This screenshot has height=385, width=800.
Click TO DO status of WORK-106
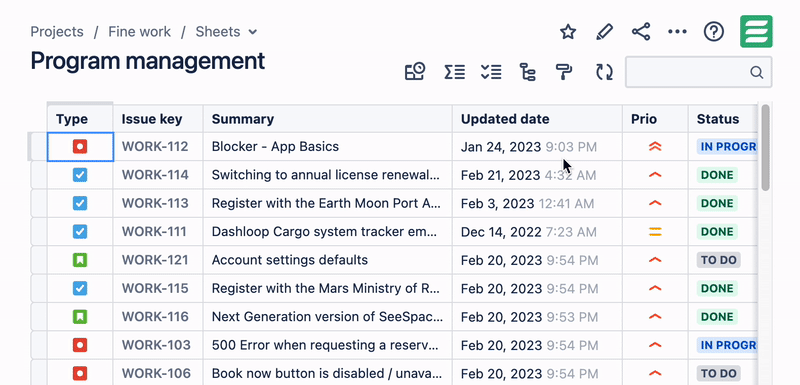click(718, 373)
